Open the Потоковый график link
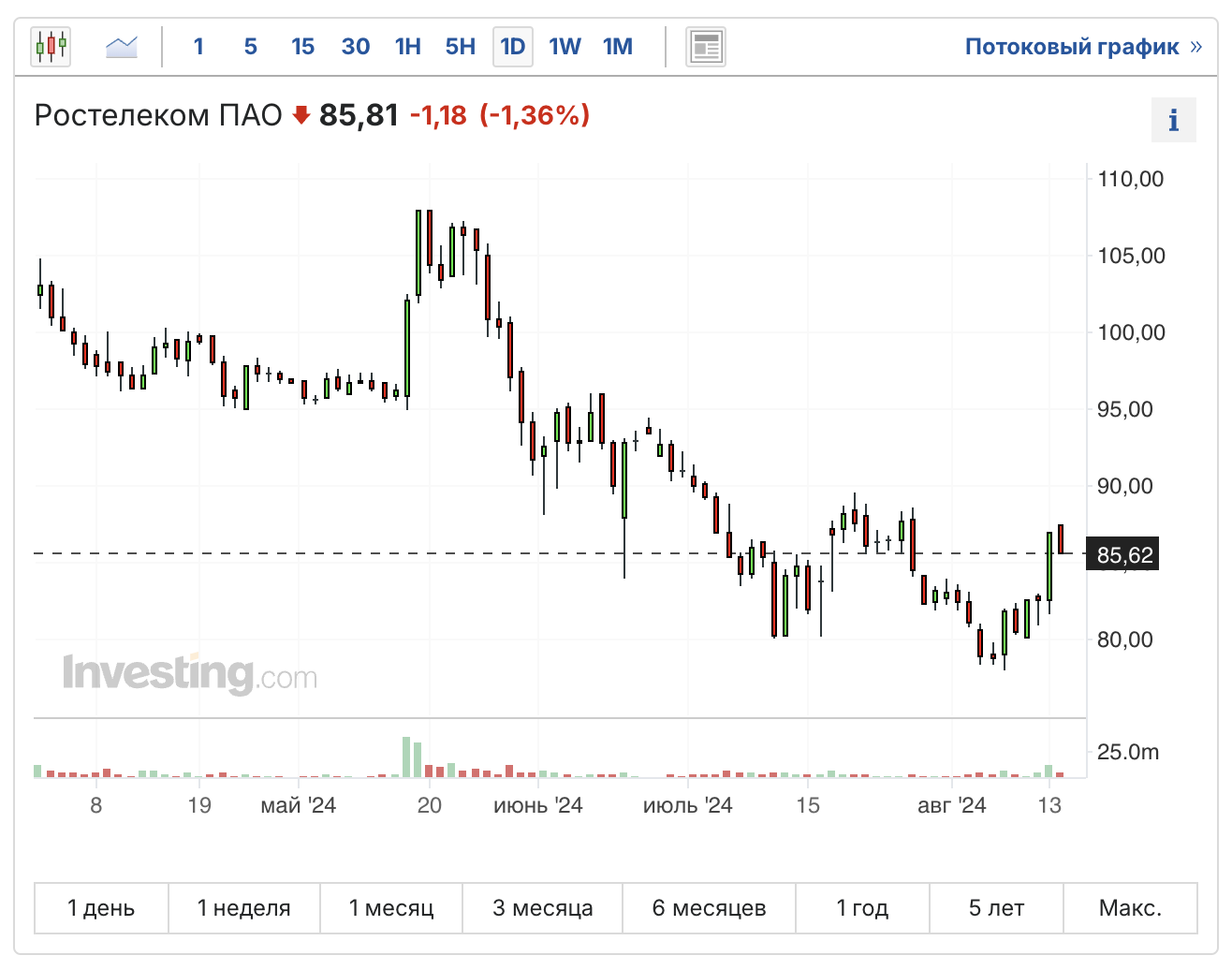The height and width of the screenshot is (970, 1232). click(1083, 47)
